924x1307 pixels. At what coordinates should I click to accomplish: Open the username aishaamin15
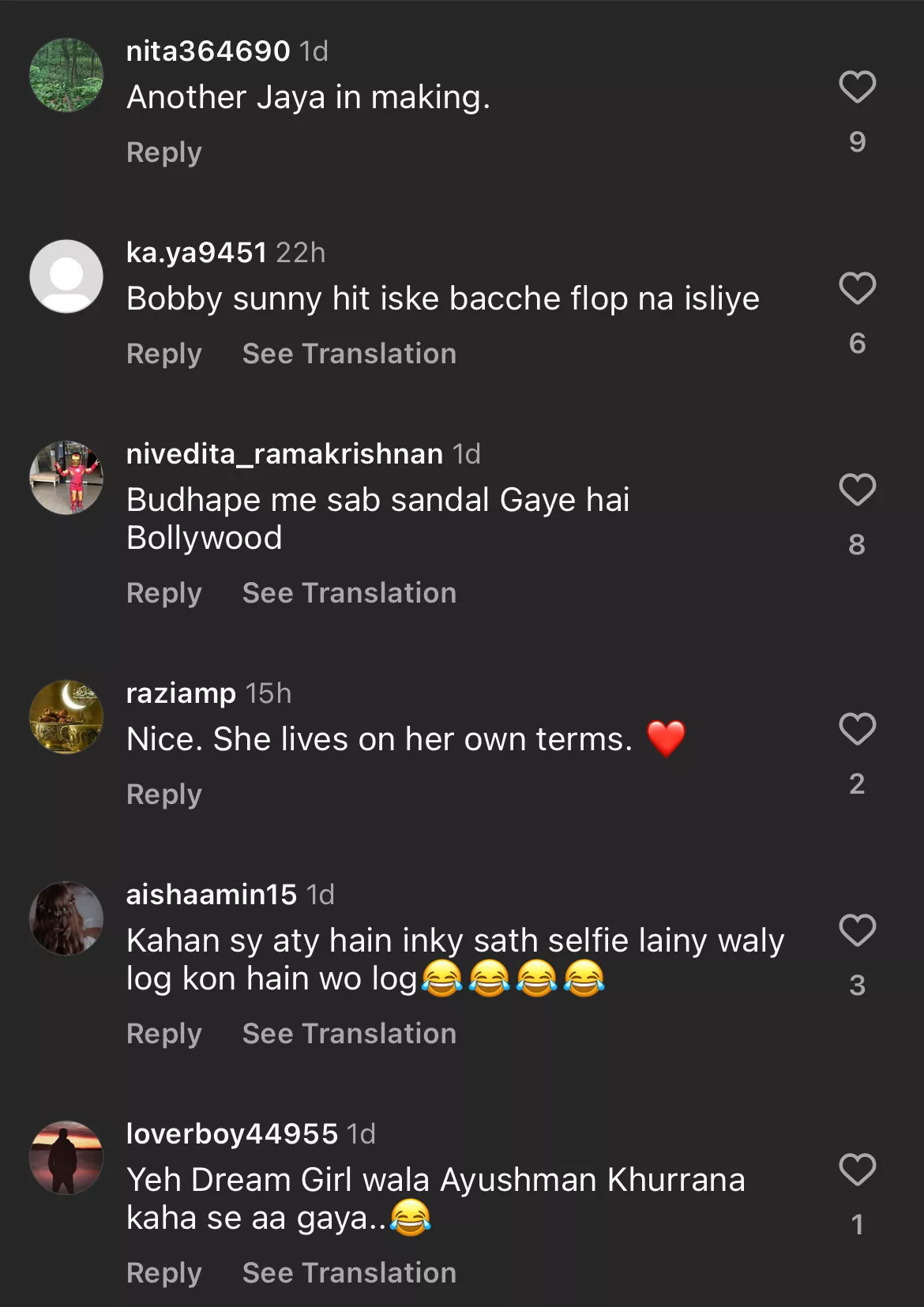pyautogui.click(x=212, y=895)
